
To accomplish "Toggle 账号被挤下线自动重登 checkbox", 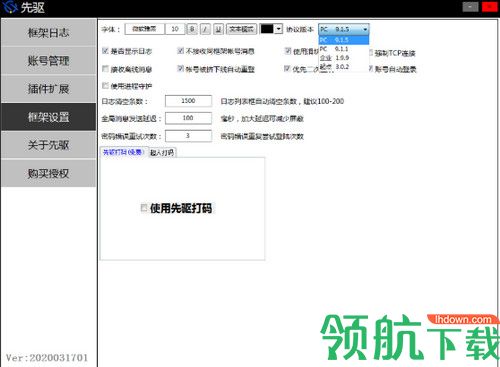I will (x=180, y=68).
